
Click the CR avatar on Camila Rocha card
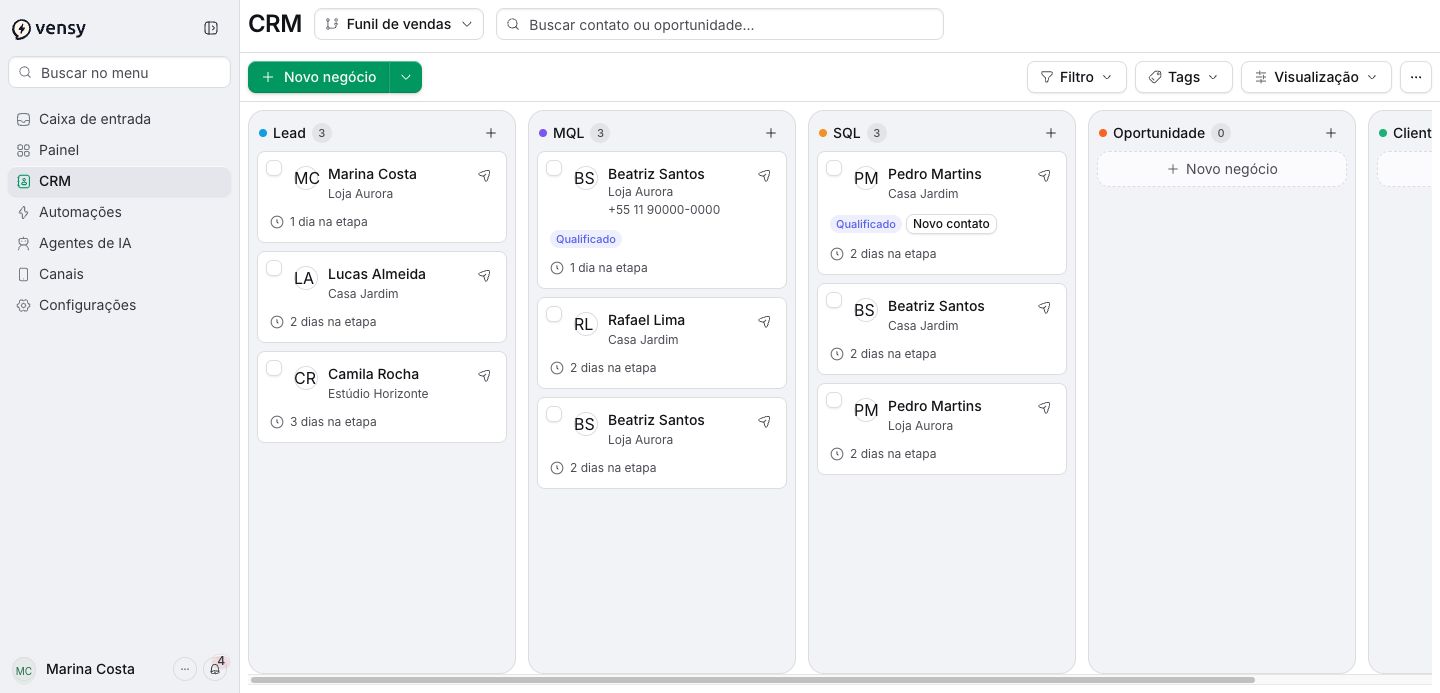[x=304, y=378]
